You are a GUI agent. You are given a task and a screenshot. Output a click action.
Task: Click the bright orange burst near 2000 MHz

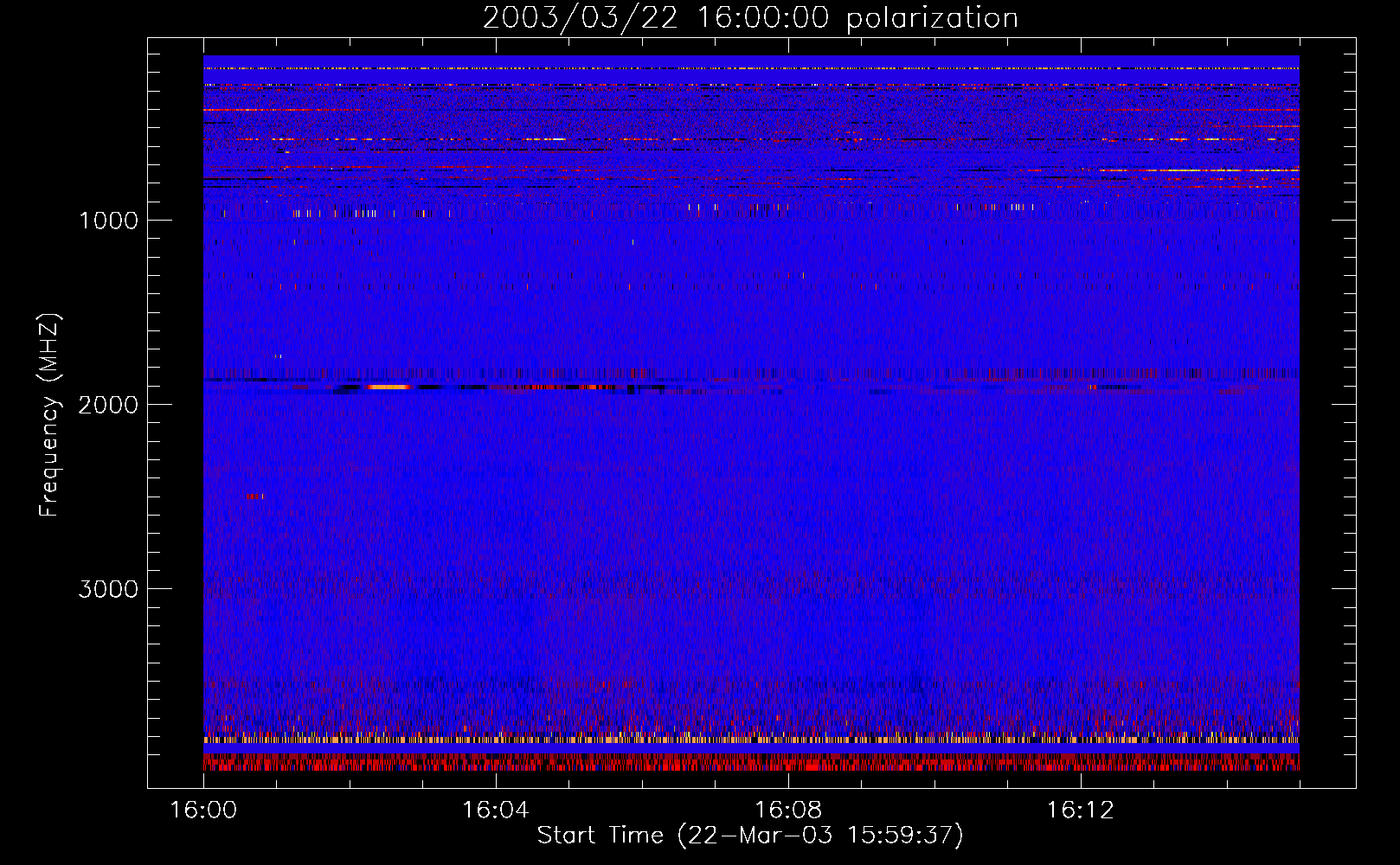coord(389,387)
